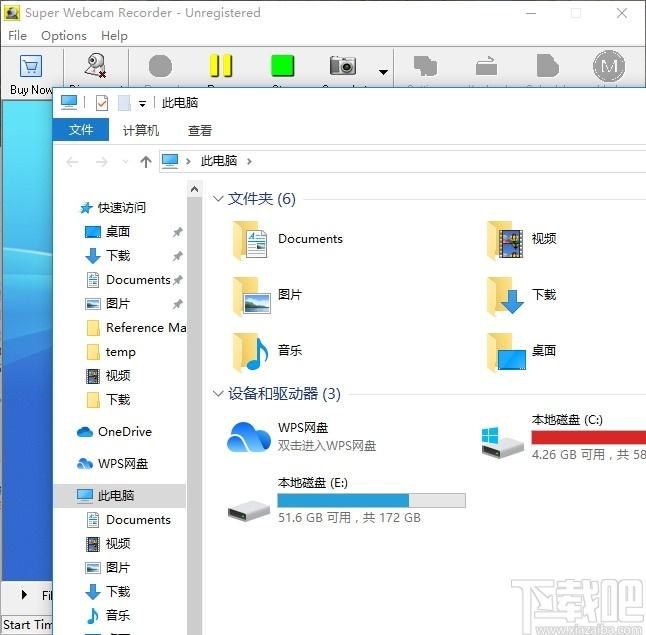Click the camera Snapshot icon
This screenshot has width=646, height=635.
(343, 66)
